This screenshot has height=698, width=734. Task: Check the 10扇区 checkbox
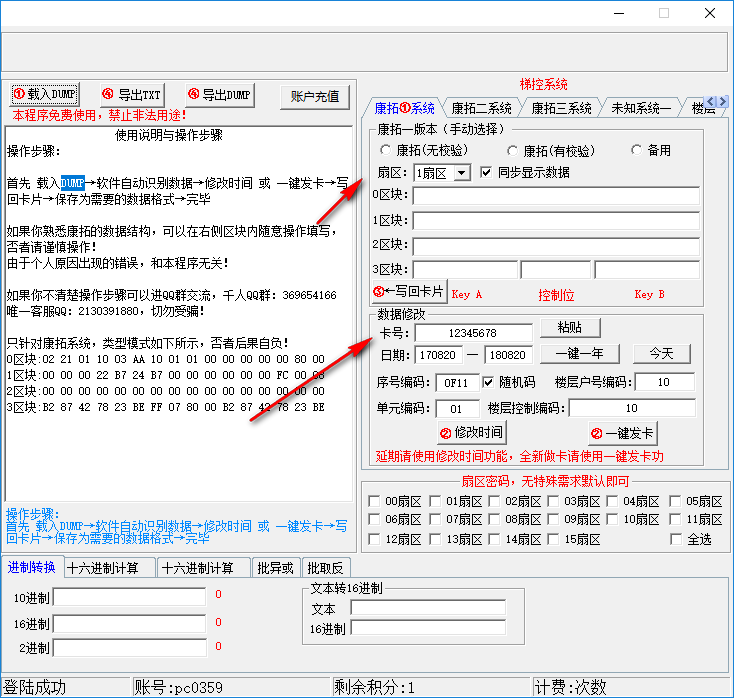click(612, 520)
